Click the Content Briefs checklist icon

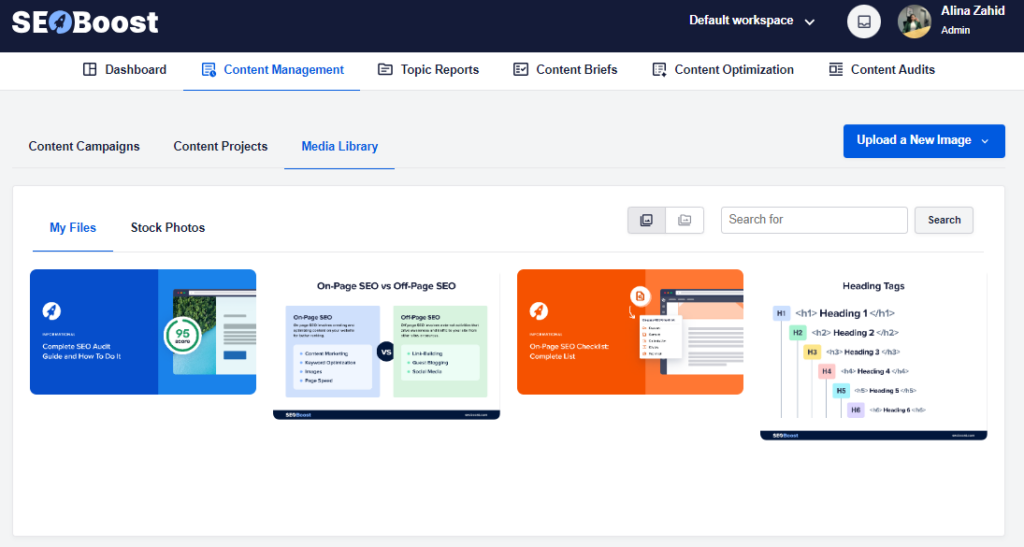pos(520,69)
